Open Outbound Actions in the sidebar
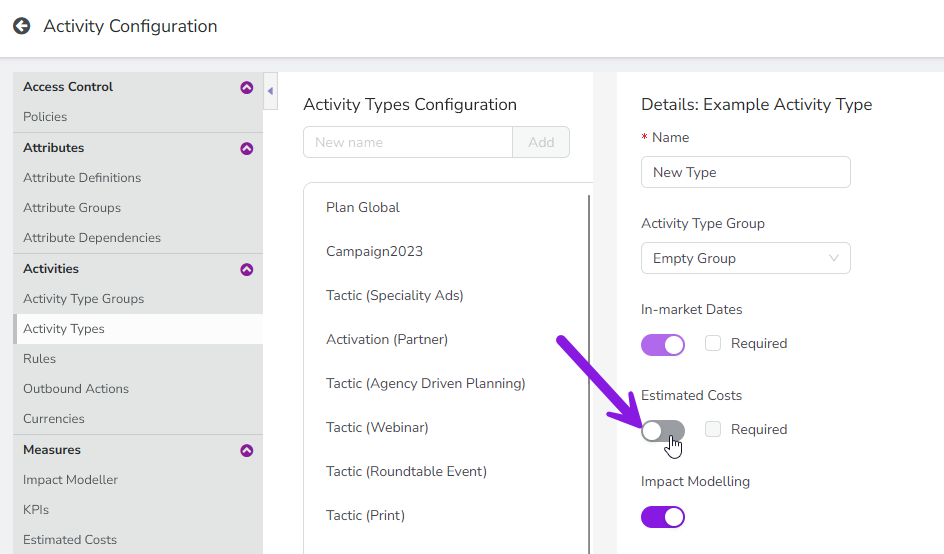Image resolution: width=944 pixels, height=554 pixels. [x=76, y=389]
